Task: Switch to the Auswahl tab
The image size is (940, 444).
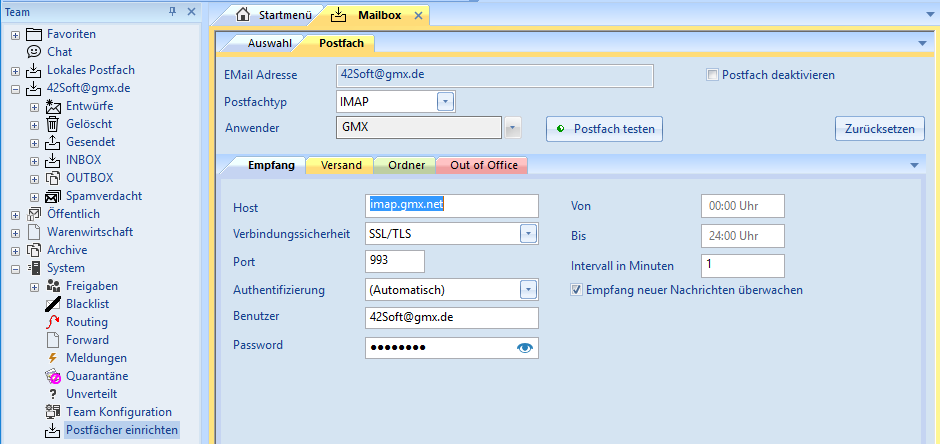Action: coord(269,43)
